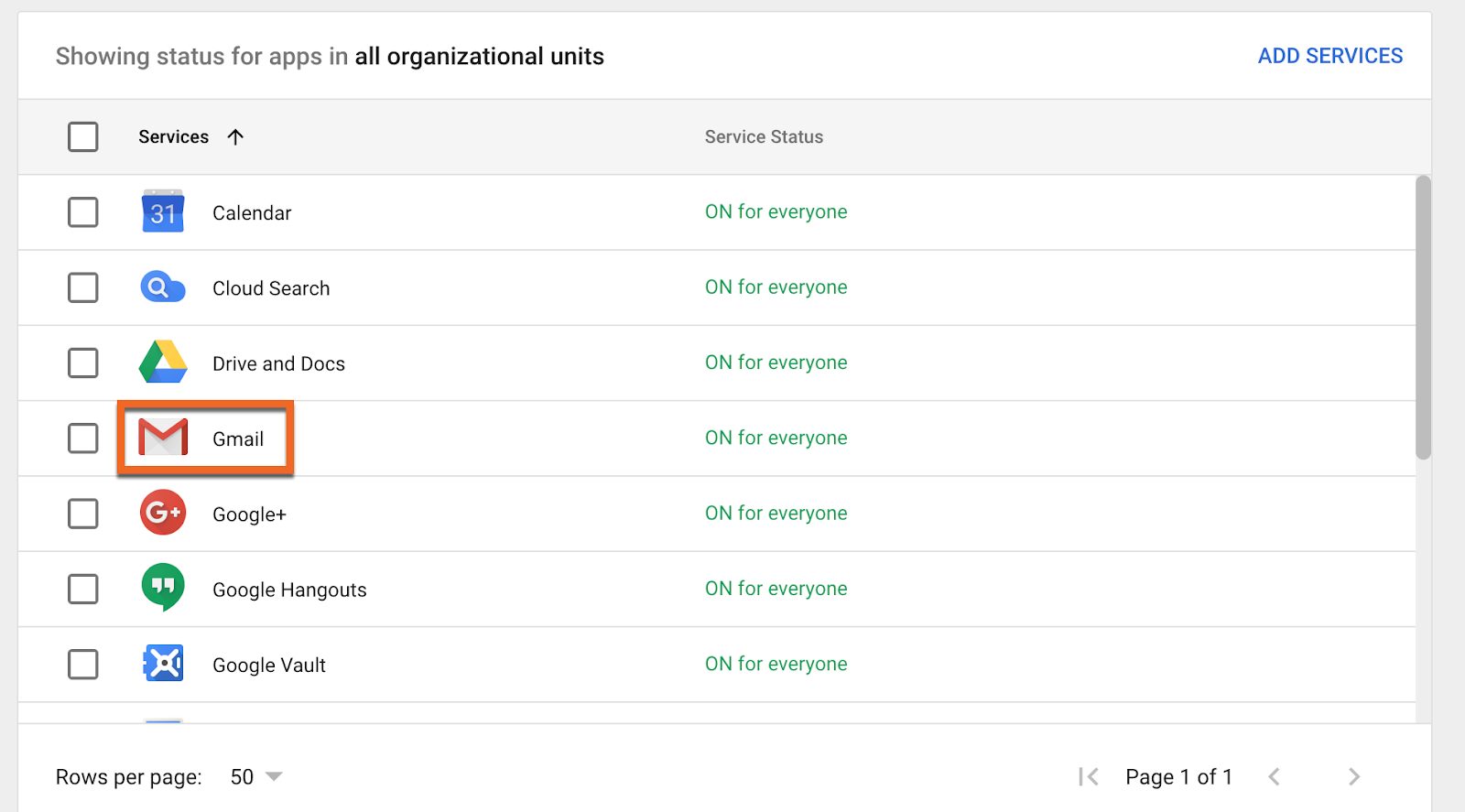Image resolution: width=1465 pixels, height=812 pixels.
Task: Toggle sort arrow next to Services
Action: coord(235,136)
